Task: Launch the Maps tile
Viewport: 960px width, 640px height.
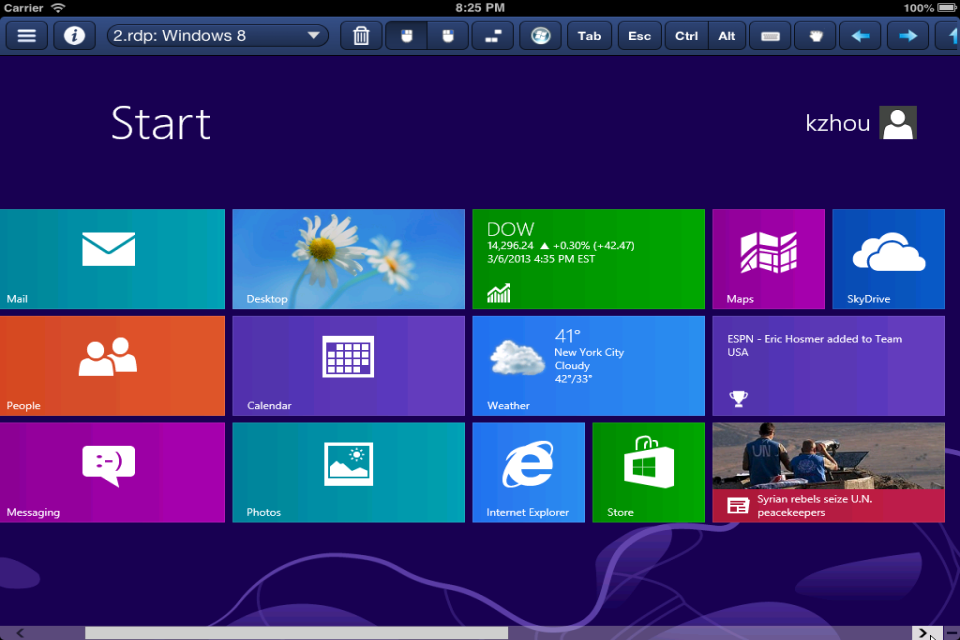Action: (x=768, y=259)
